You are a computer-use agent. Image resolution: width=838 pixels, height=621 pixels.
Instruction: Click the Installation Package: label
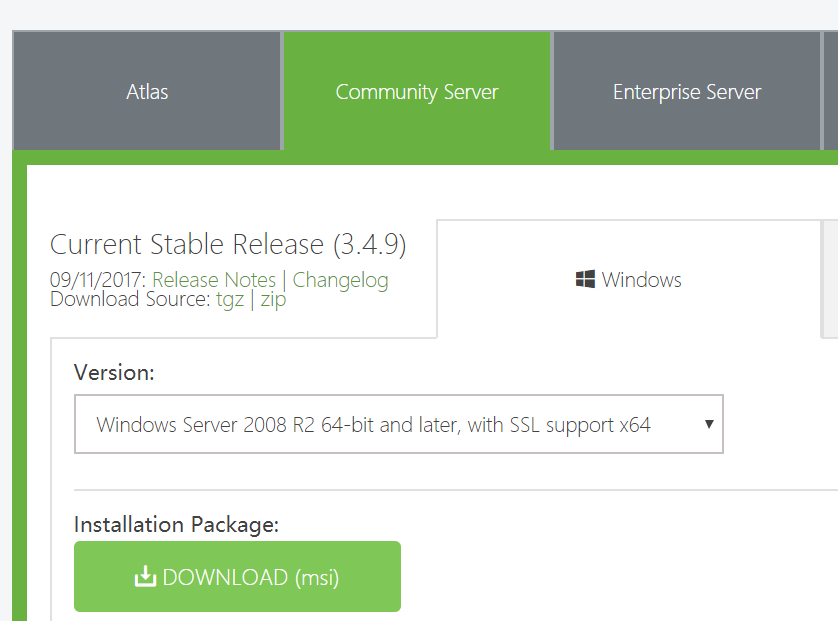[x=176, y=524]
